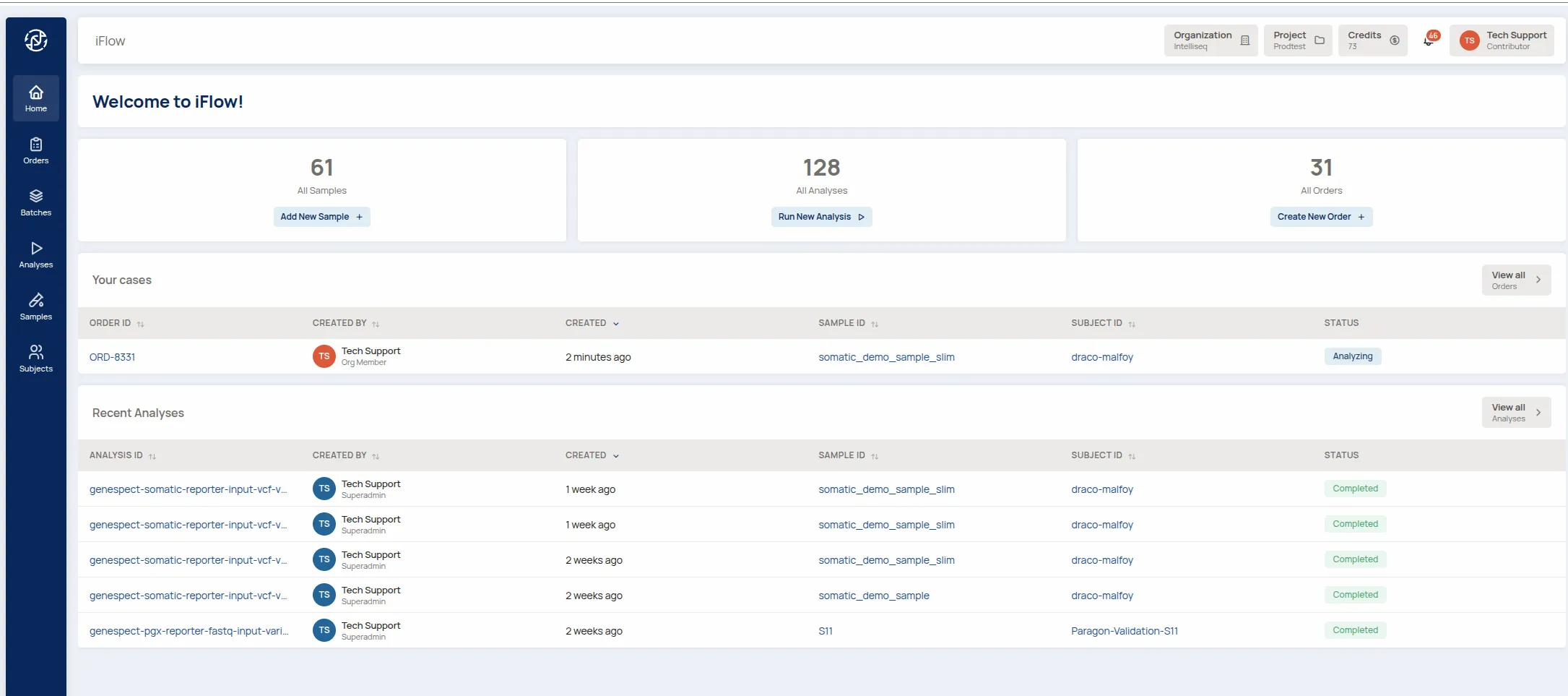Click View all Analyses

click(1516, 412)
